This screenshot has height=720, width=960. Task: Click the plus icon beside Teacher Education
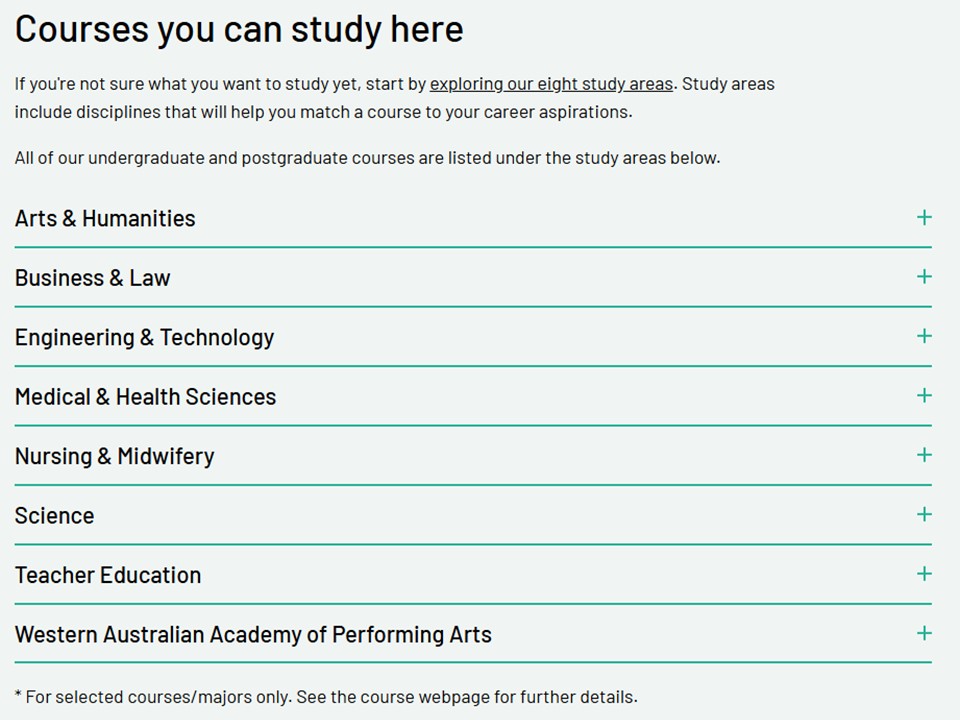[x=924, y=574]
